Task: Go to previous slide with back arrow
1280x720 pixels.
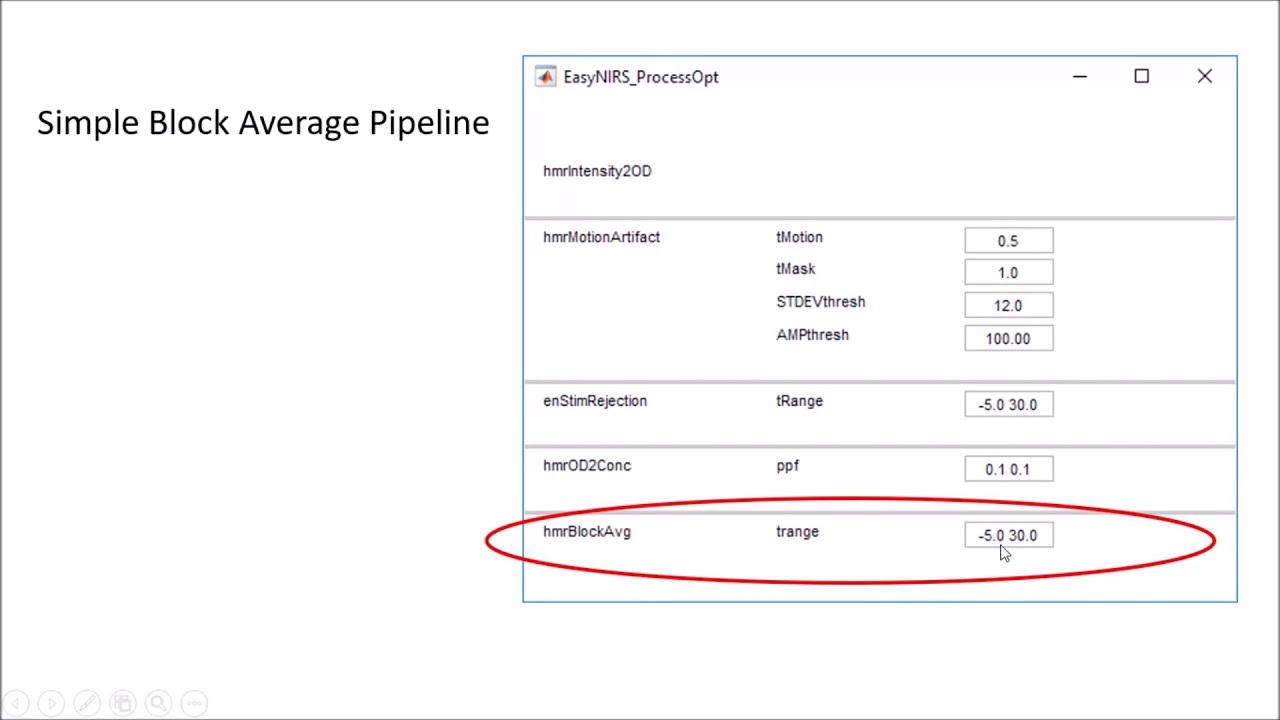Action: click(x=16, y=703)
